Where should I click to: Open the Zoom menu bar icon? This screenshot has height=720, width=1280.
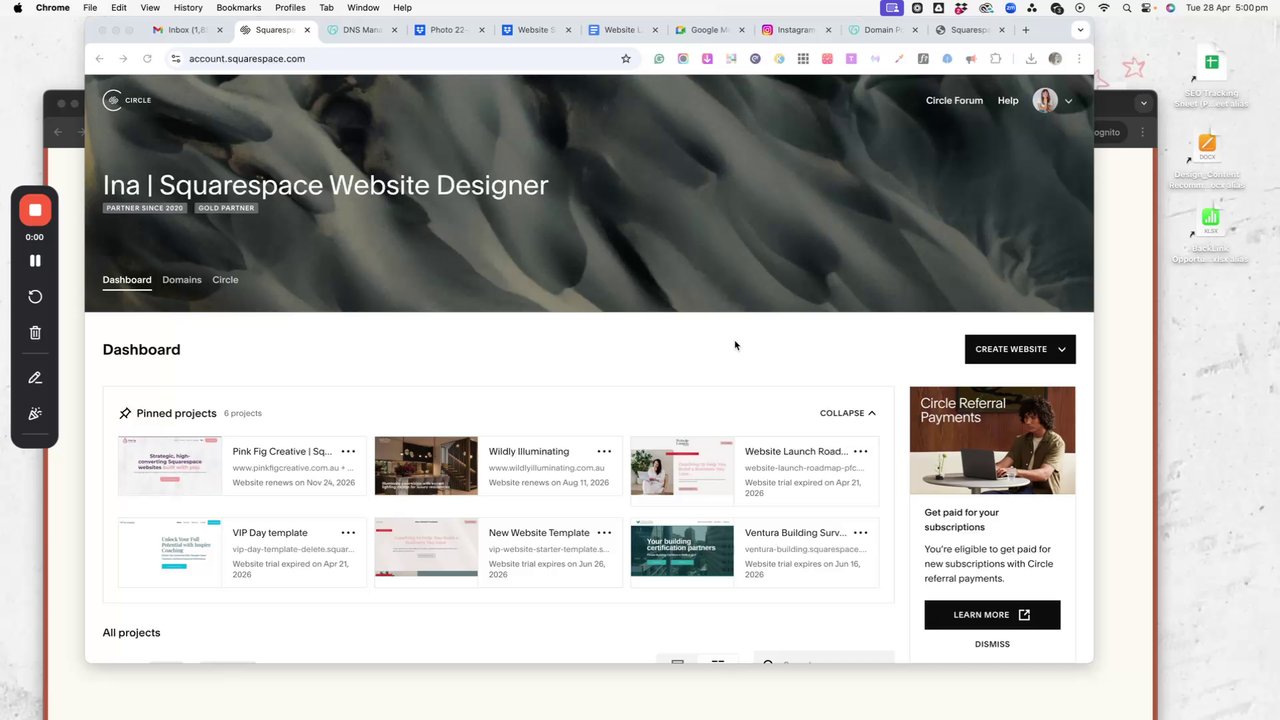pyautogui.click(x=1010, y=8)
